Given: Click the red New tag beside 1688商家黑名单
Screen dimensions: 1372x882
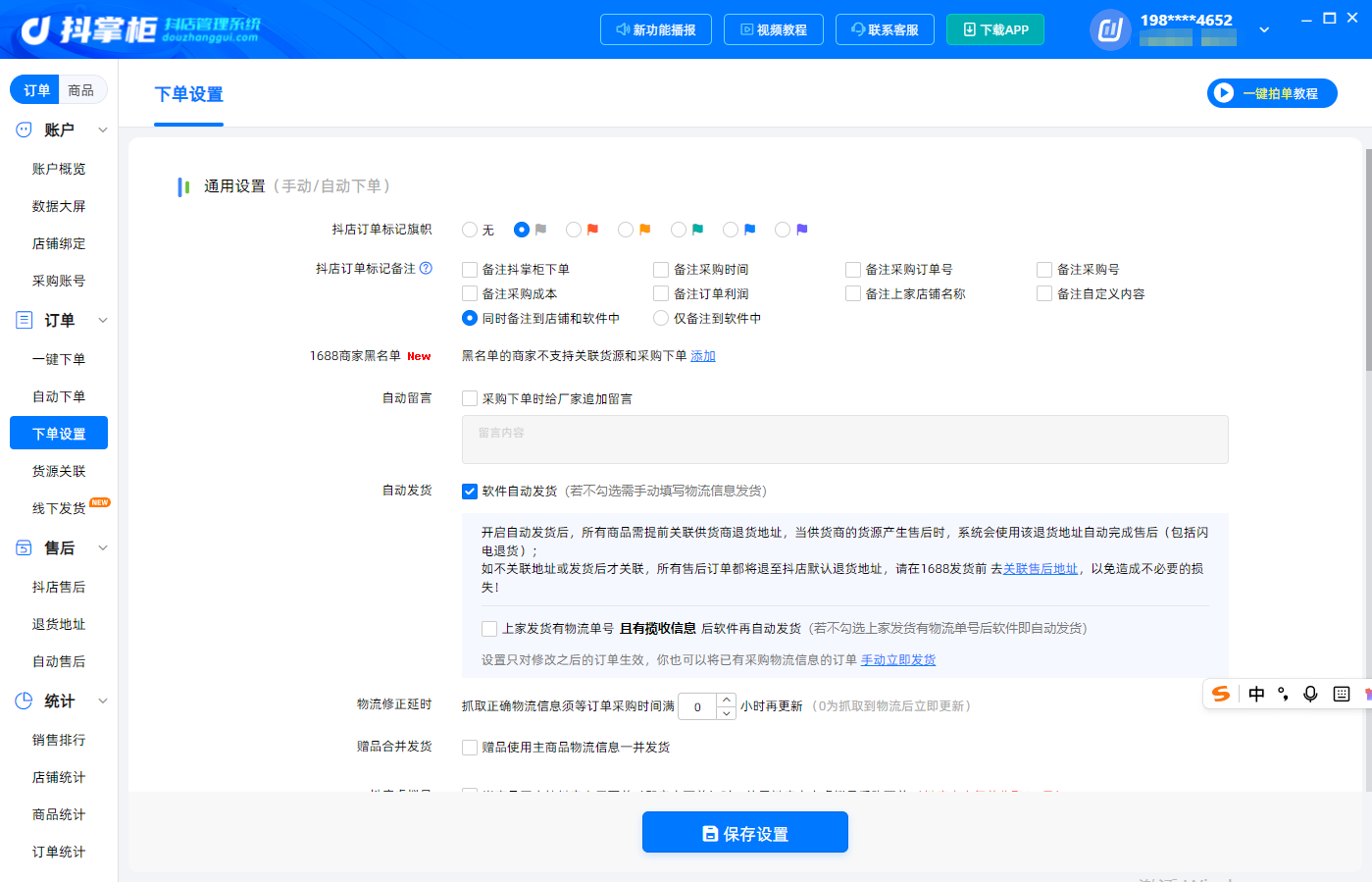Looking at the screenshot, I should pyautogui.click(x=419, y=356).
